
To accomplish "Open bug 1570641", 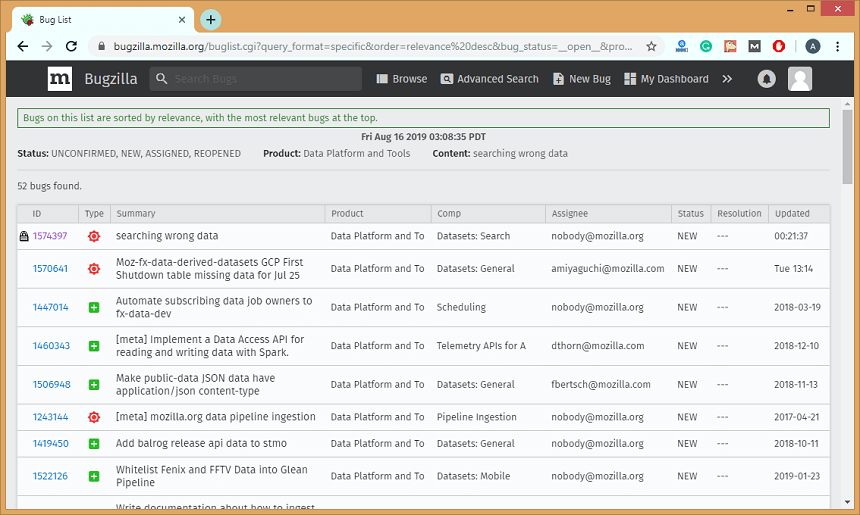I will 50,269.
